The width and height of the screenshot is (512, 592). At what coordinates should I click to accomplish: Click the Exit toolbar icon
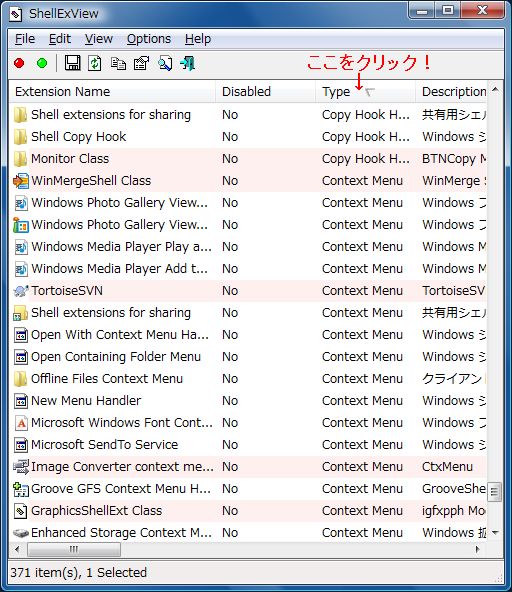(188, 63)
